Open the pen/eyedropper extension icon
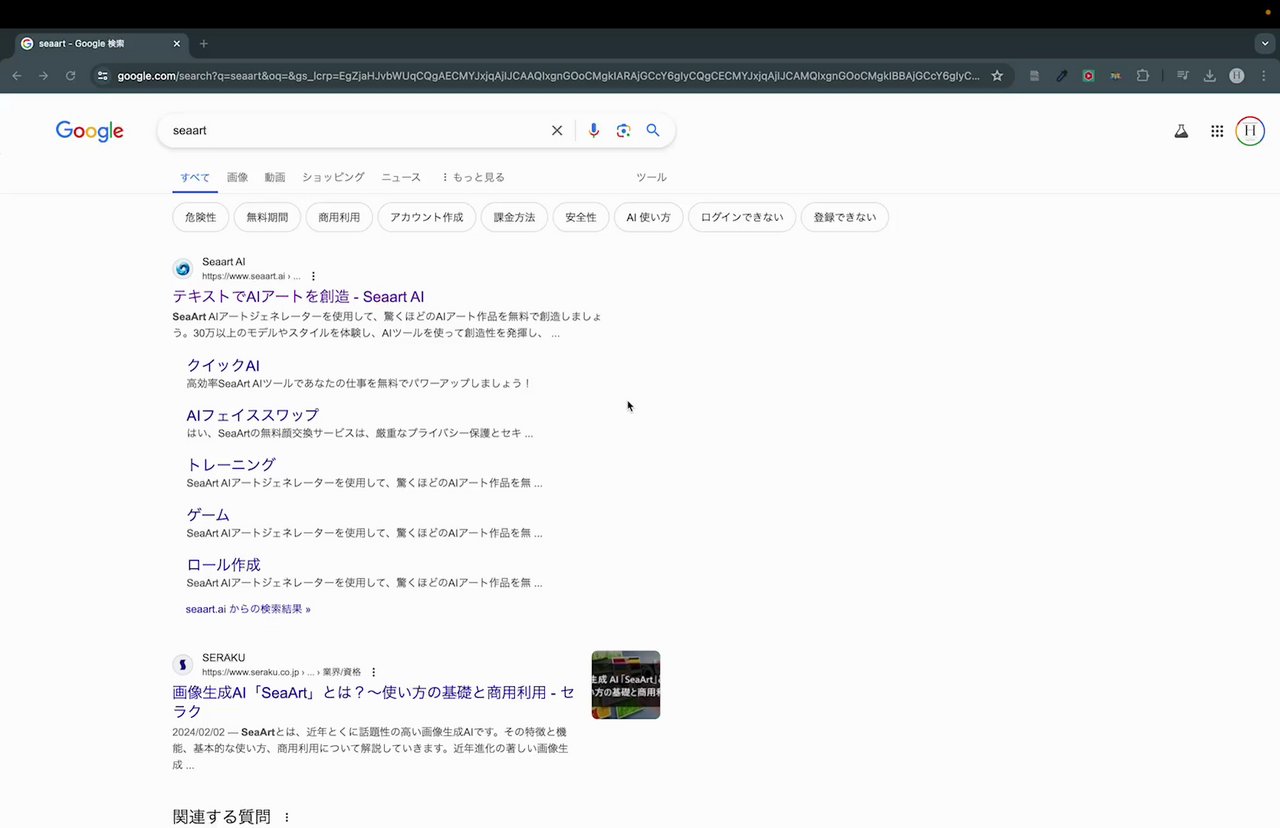Viewport: 1280px width, 828px height. click(x=1061, y=76)
